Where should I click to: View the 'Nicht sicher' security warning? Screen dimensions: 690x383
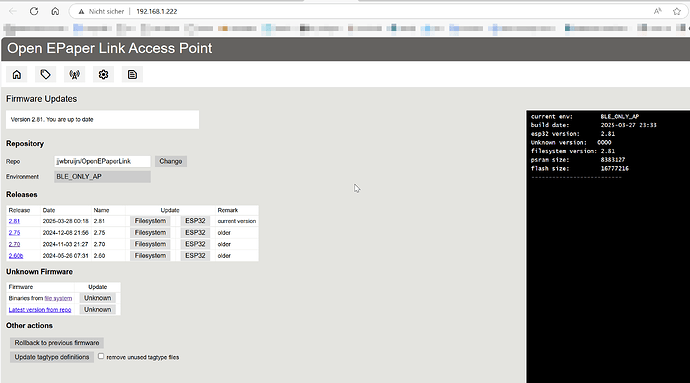coord(101,11)
